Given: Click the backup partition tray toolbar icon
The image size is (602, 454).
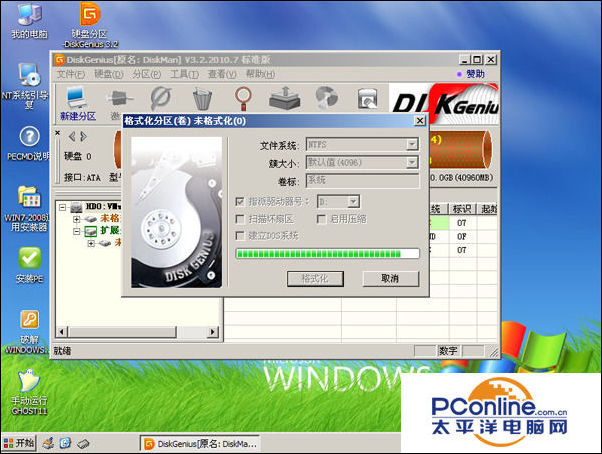Looking at the screenshot, I should click(x=284, y=99).
